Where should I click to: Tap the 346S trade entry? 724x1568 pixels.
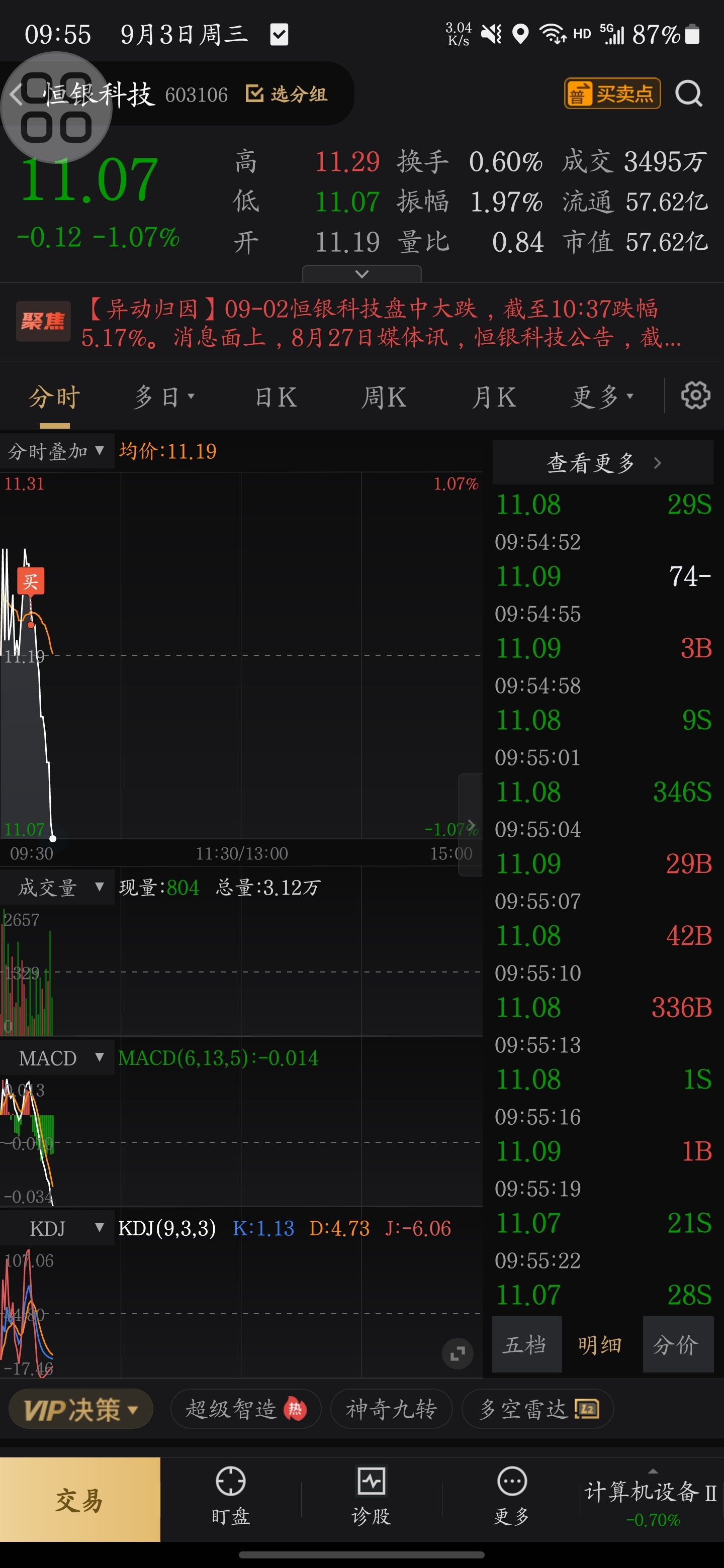pyautogui.click(x=682, y=793)
